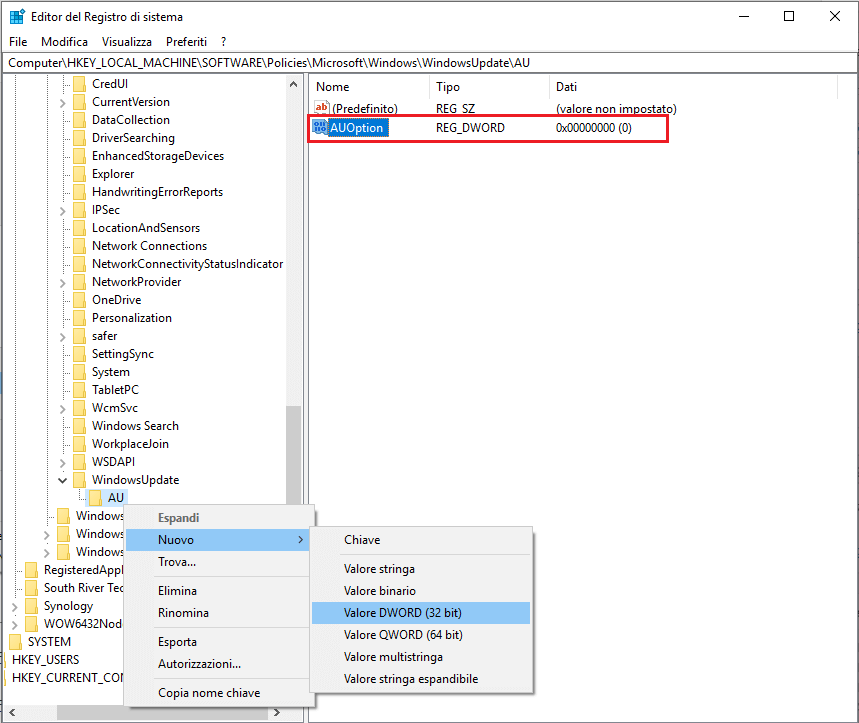Click the AU folder icon
This screenshot has width=859, height=723.
pyautogui.click(x=95, y=498)
